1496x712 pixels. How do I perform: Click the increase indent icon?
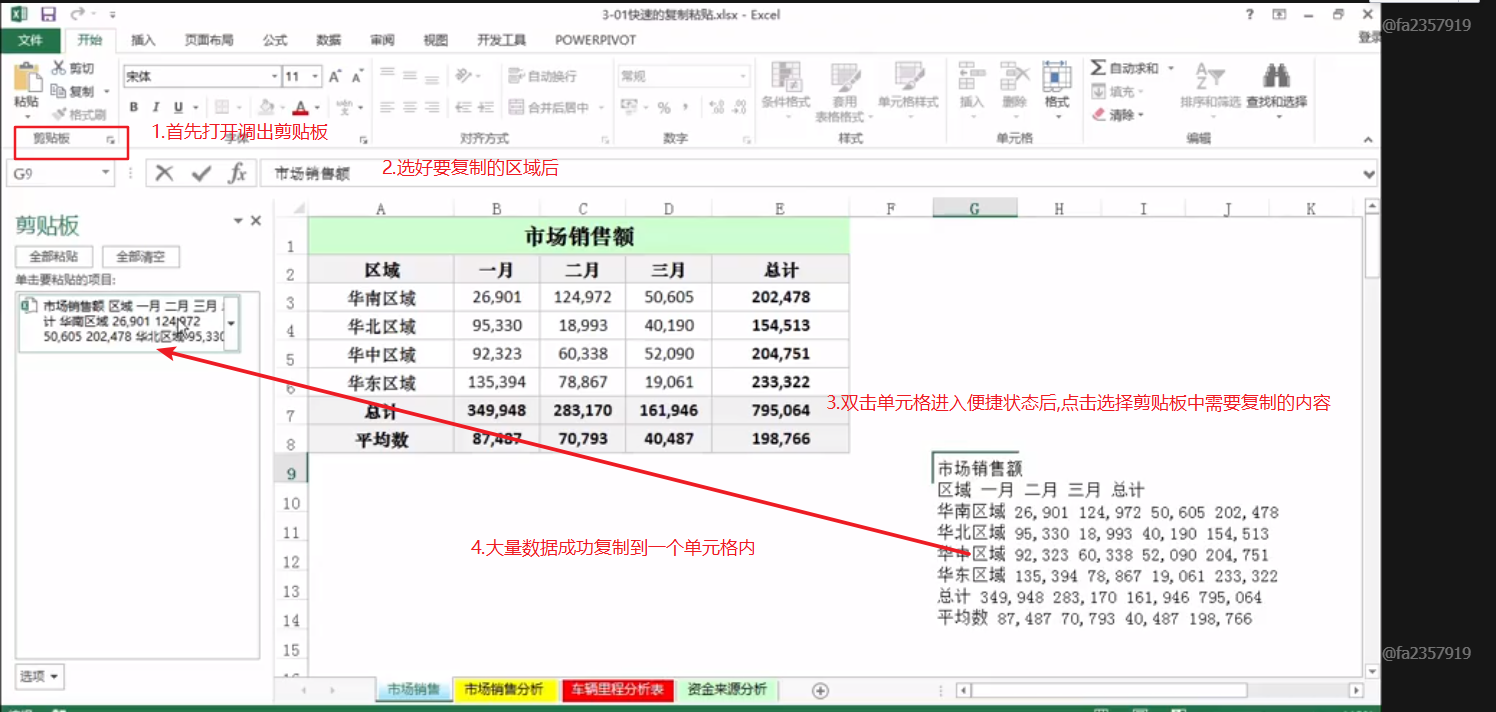tap(485, 108)
